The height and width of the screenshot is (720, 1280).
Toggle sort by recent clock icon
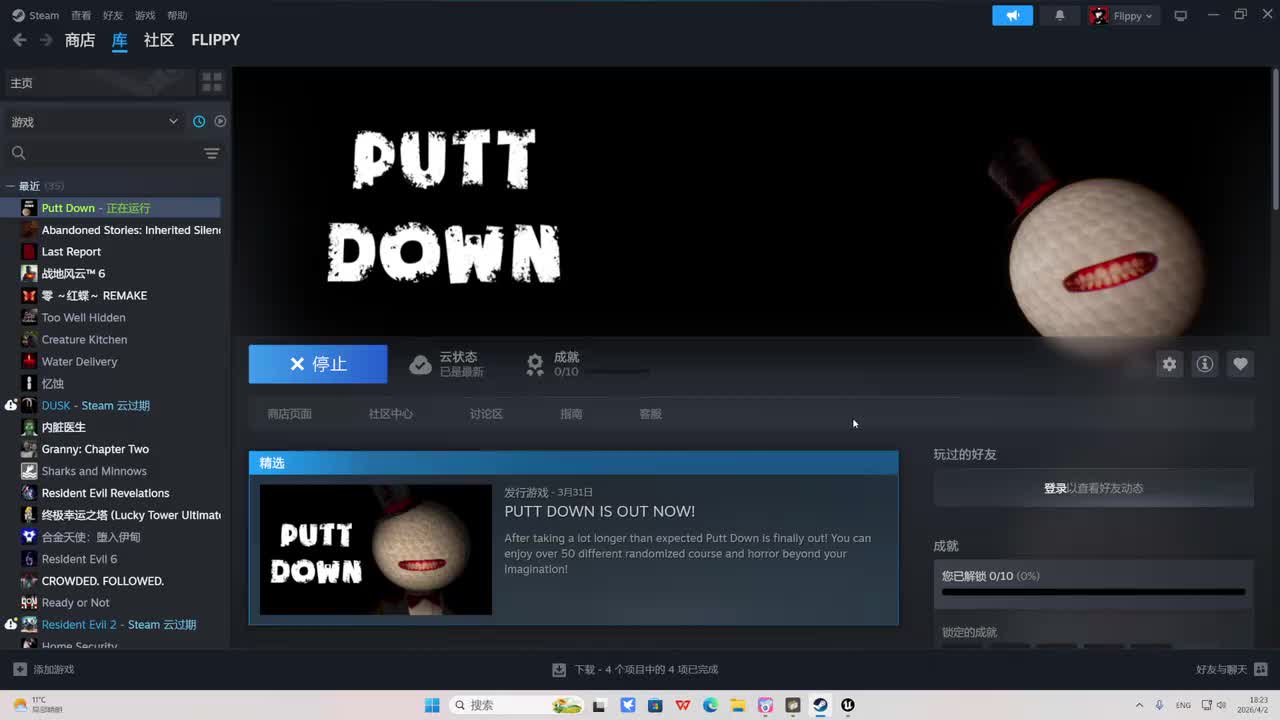pos(199,121)
